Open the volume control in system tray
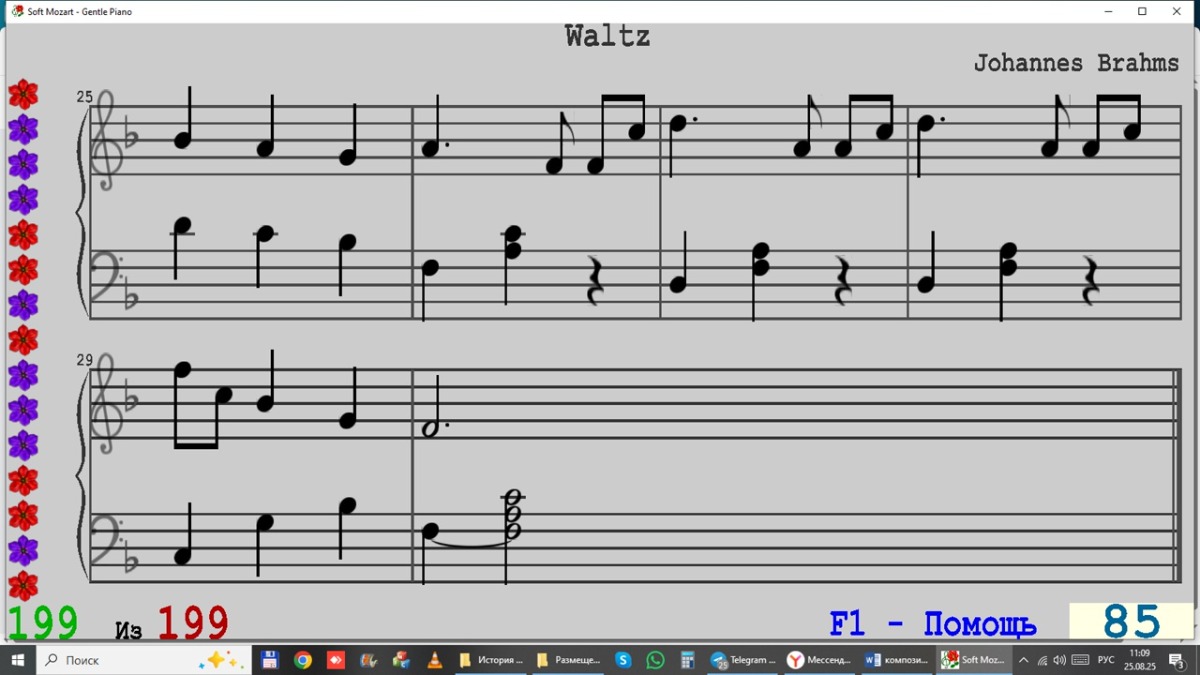Screen dimensions: 1200x675 (1059, 660)
